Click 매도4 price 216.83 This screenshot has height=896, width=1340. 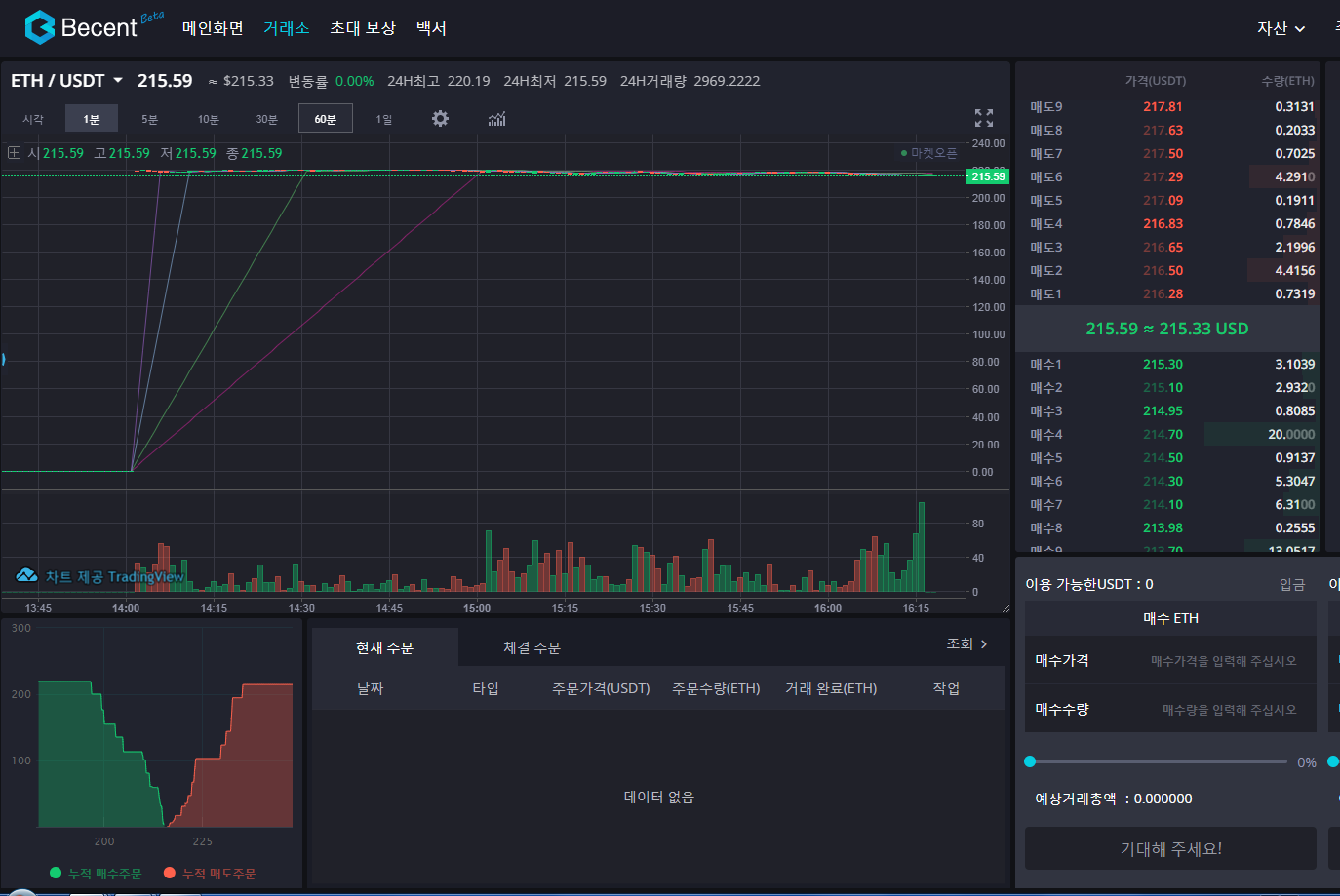[1163, 223]
